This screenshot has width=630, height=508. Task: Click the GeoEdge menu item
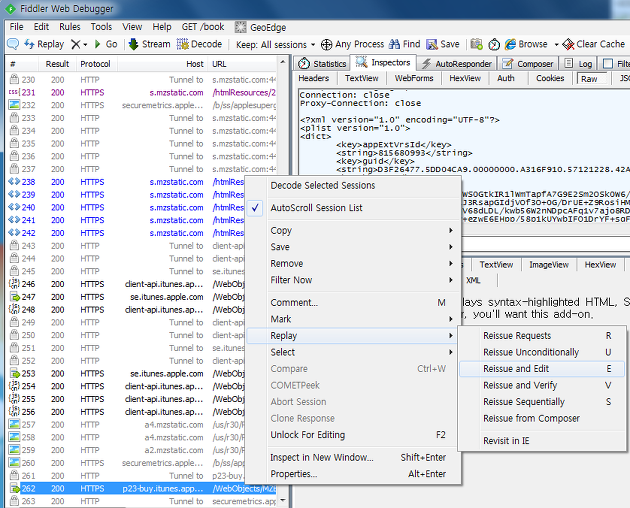261,27
